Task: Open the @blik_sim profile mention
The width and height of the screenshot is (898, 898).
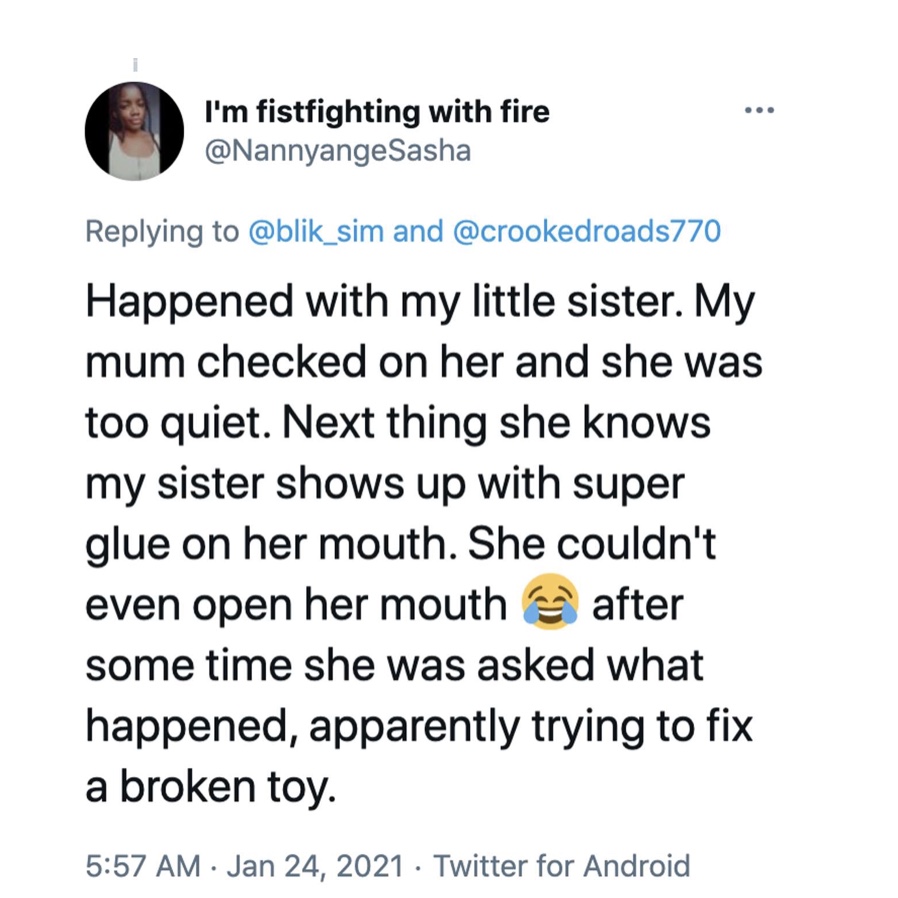Action: click(316, 231)
